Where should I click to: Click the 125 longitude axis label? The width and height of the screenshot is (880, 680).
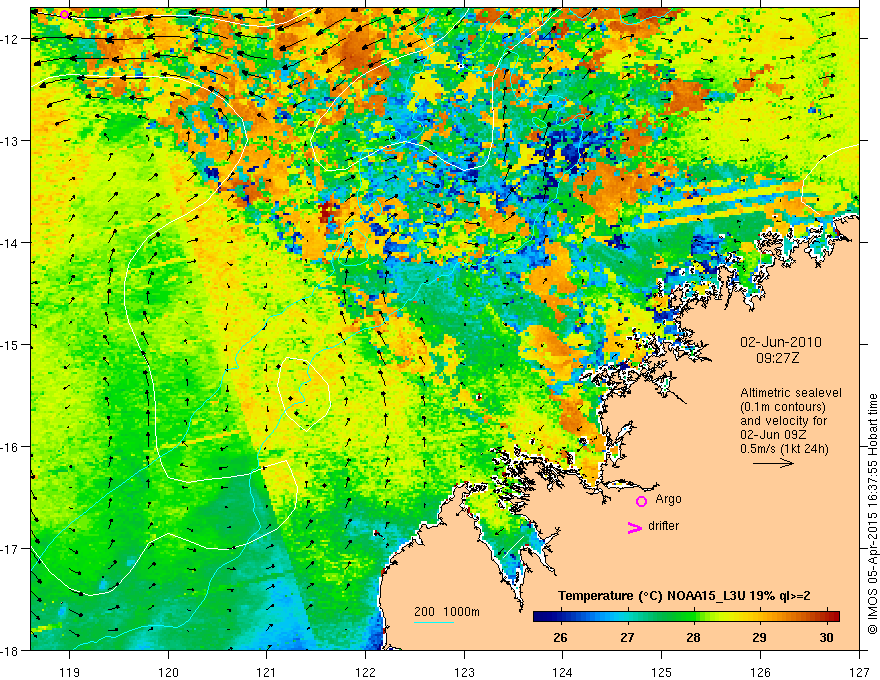tap(662, 672)
